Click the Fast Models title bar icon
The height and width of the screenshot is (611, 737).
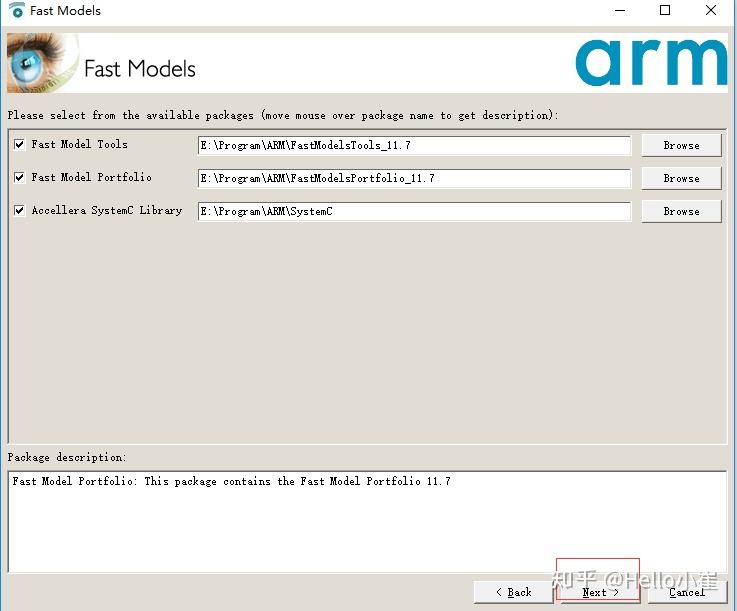(x=17, y=10)
